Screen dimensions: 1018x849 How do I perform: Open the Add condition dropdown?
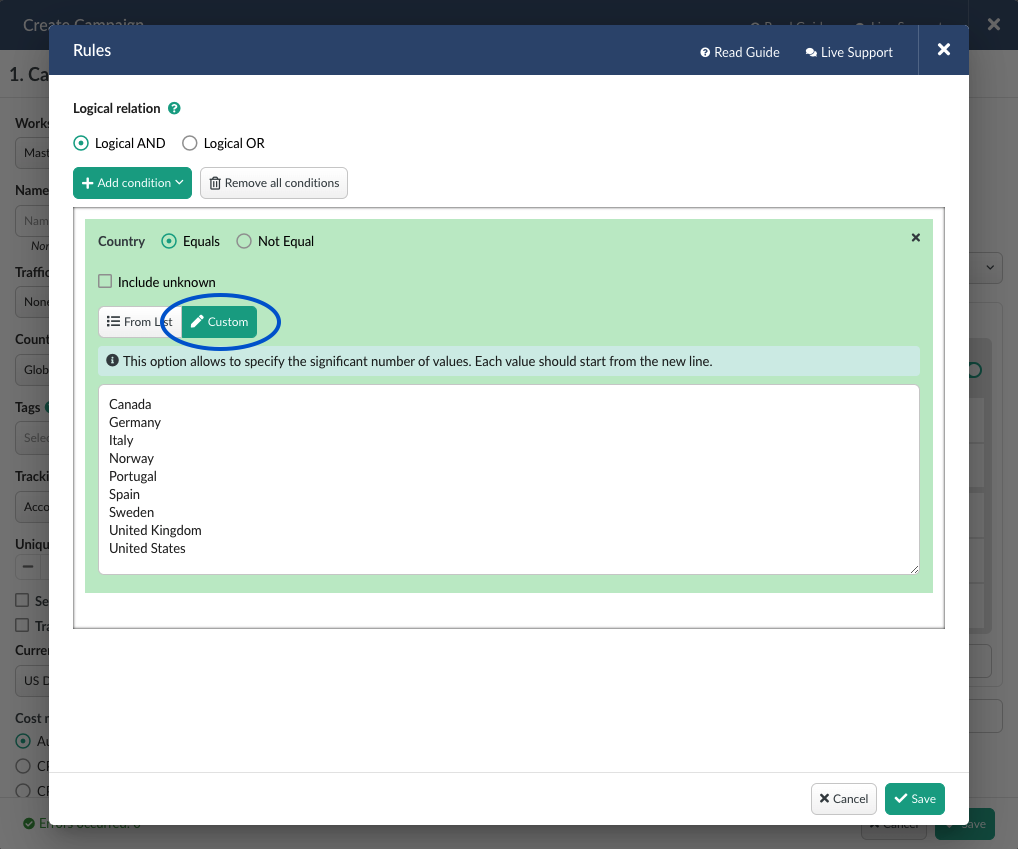tap(132, 183)
